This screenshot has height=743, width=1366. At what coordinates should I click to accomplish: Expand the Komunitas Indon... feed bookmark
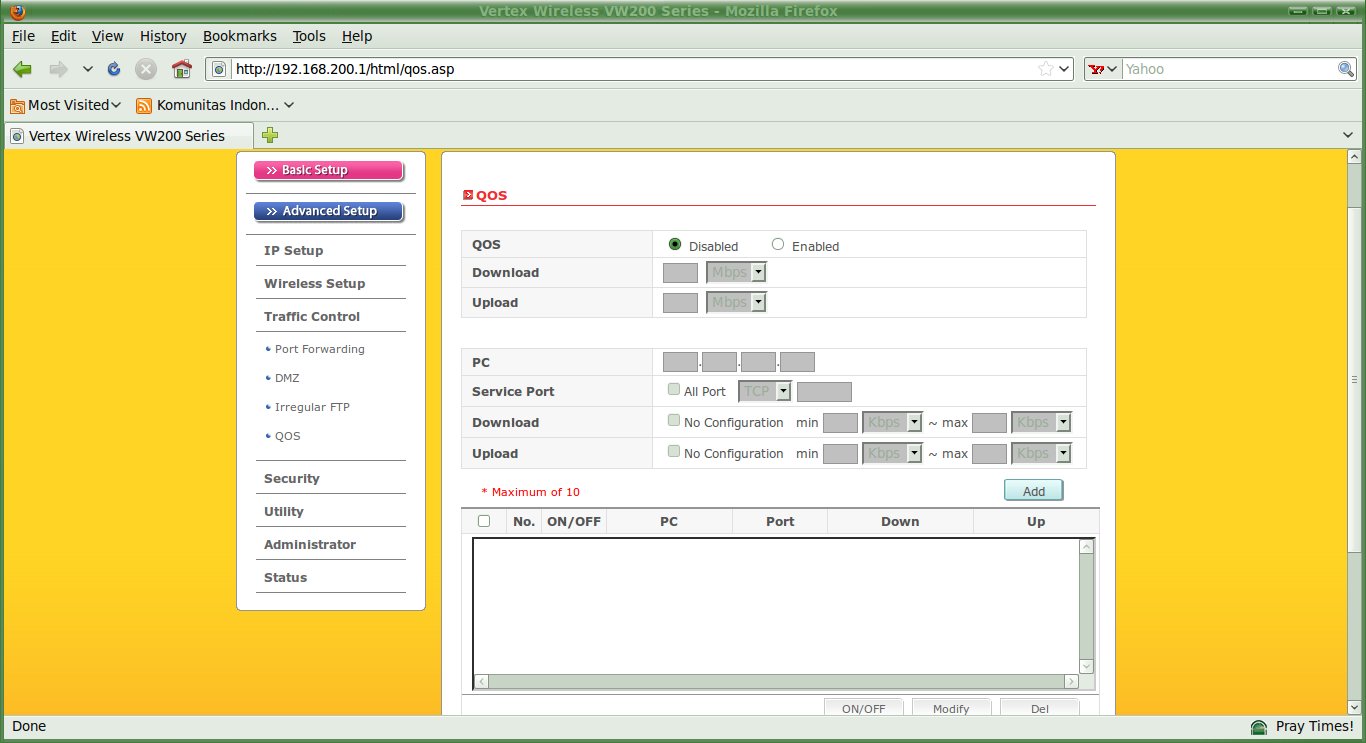point(215,105)
